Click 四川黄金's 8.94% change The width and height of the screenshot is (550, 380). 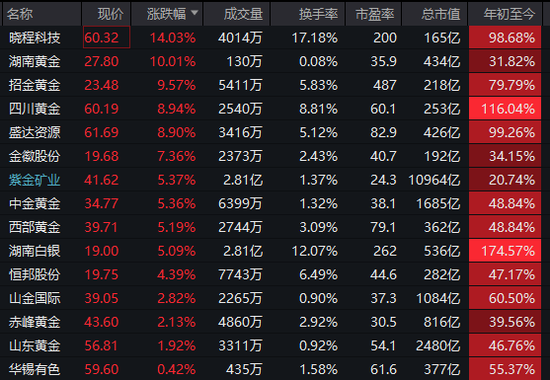pos(176,109)
